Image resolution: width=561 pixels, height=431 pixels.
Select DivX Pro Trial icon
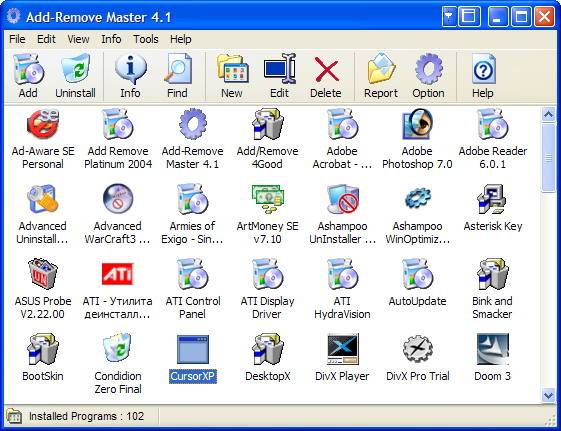(418, 349)
